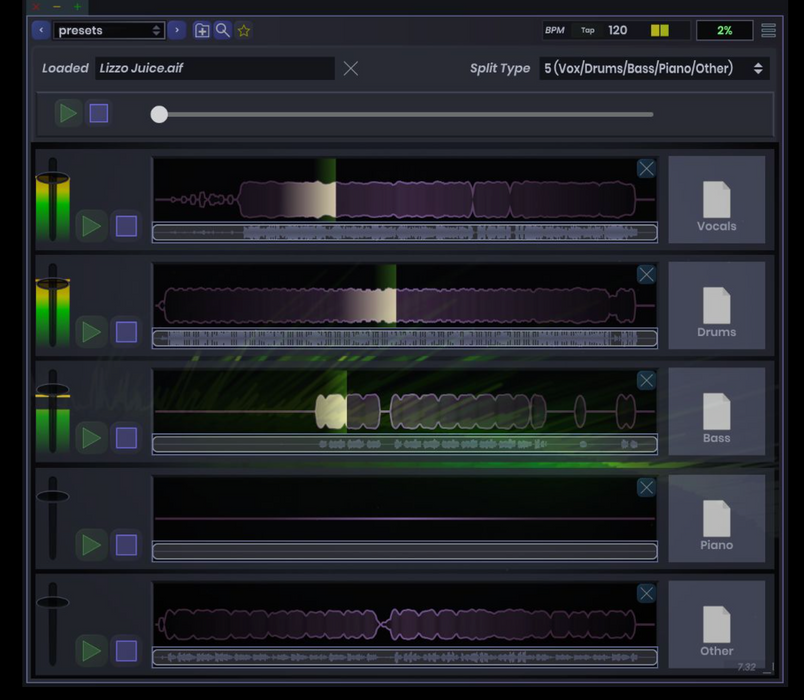Open the presets dropdown
The width and height of the screenshot is (804, 700).
click(x=108, y=30)
